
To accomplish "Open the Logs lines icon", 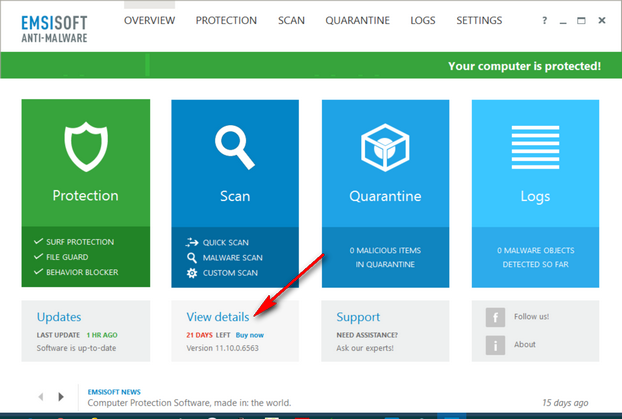I will click(535, 147).
